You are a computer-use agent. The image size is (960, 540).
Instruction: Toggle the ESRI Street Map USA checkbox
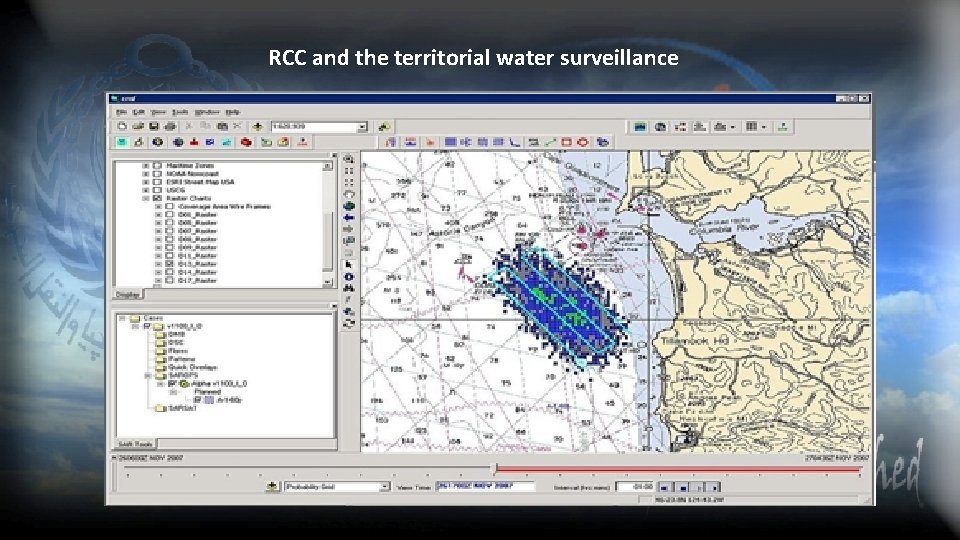[x=157, y=182]
